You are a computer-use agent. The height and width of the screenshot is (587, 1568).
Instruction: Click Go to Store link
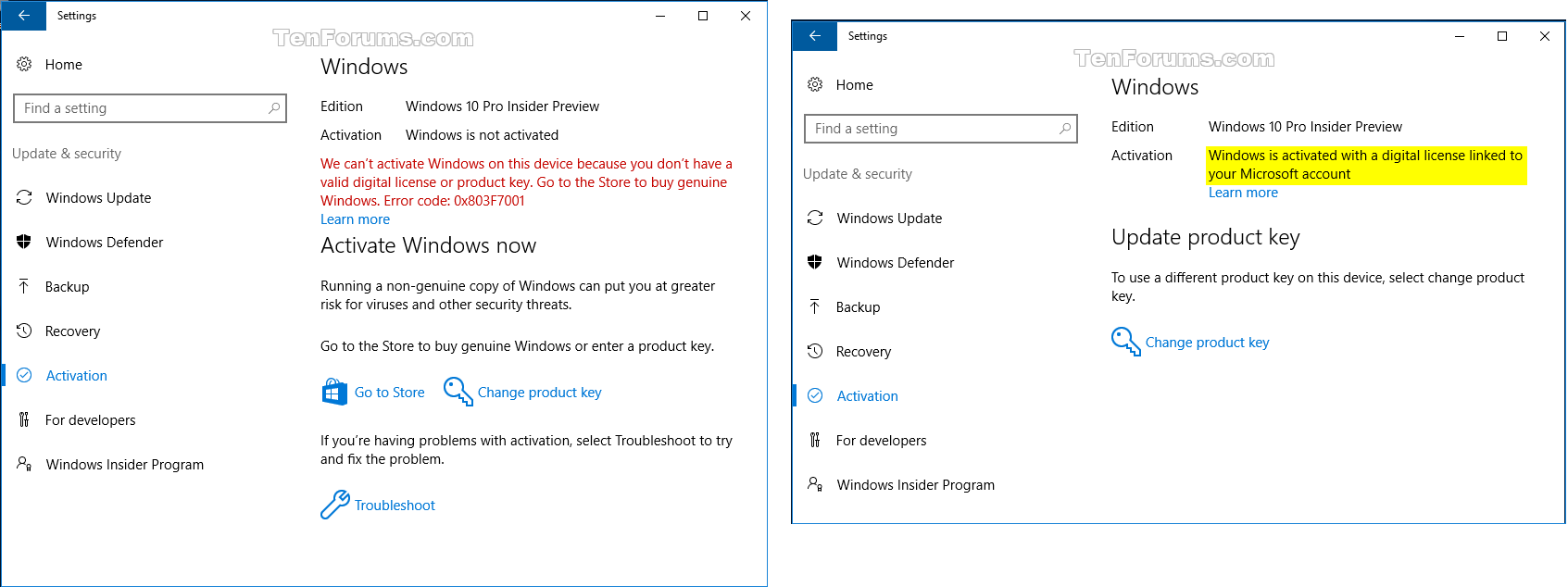click(390, 393)
